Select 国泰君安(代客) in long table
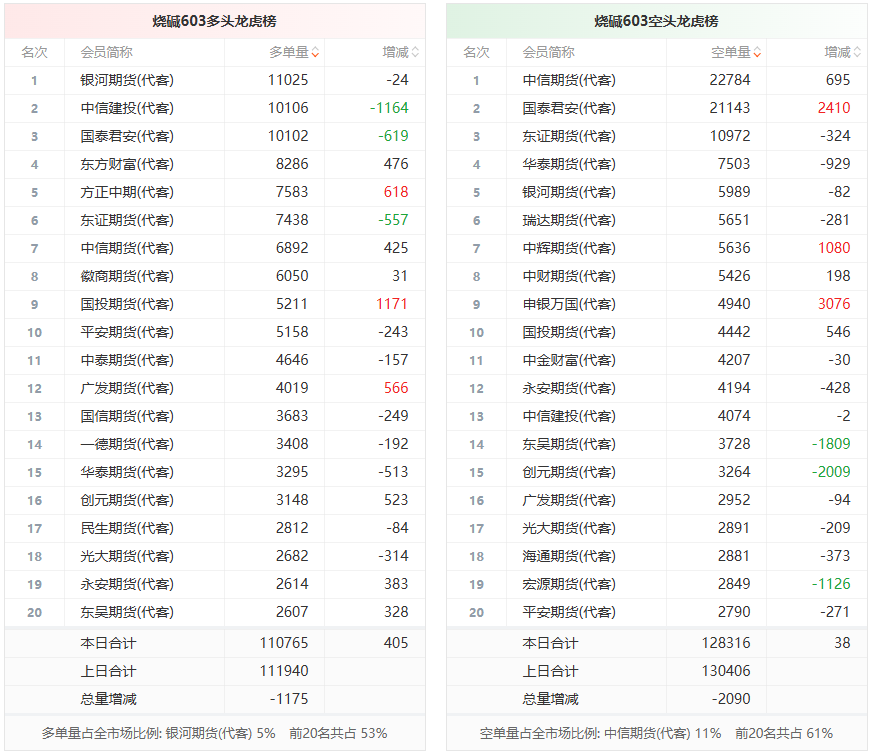Image resolution: width=871 pixels, height=754 pixels. [x=127, y=136]
